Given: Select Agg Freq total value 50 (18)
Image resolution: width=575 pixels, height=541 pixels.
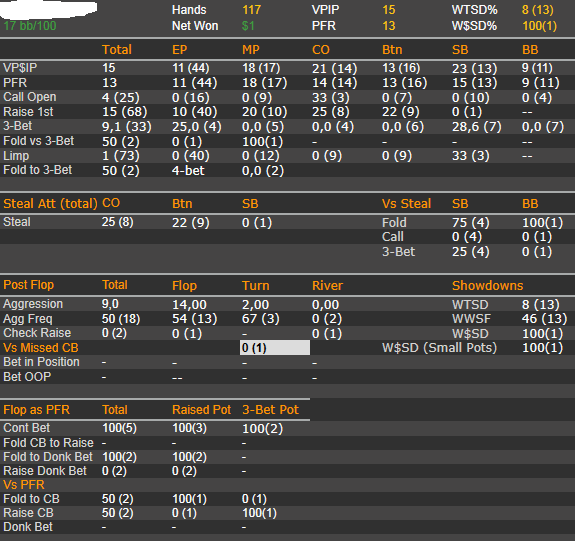Looking at the screenshot, I should [x=121, y=319].
